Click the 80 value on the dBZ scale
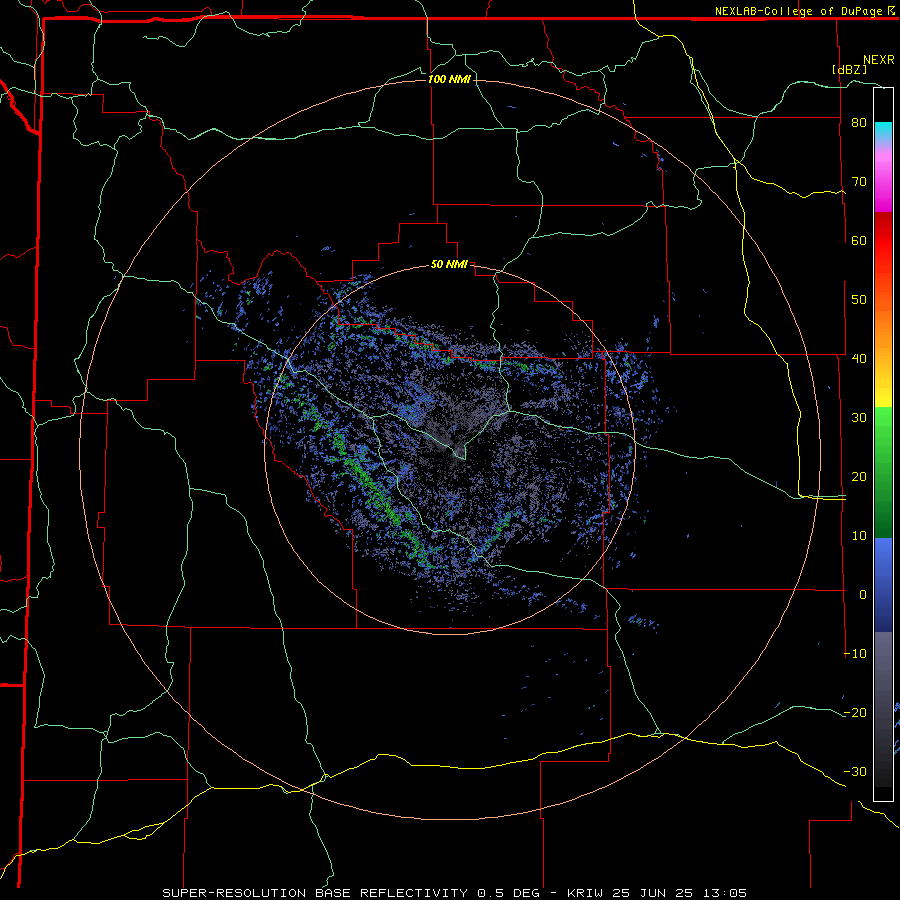The height and width of the screenshot is (900, 900). click(859, 122)
